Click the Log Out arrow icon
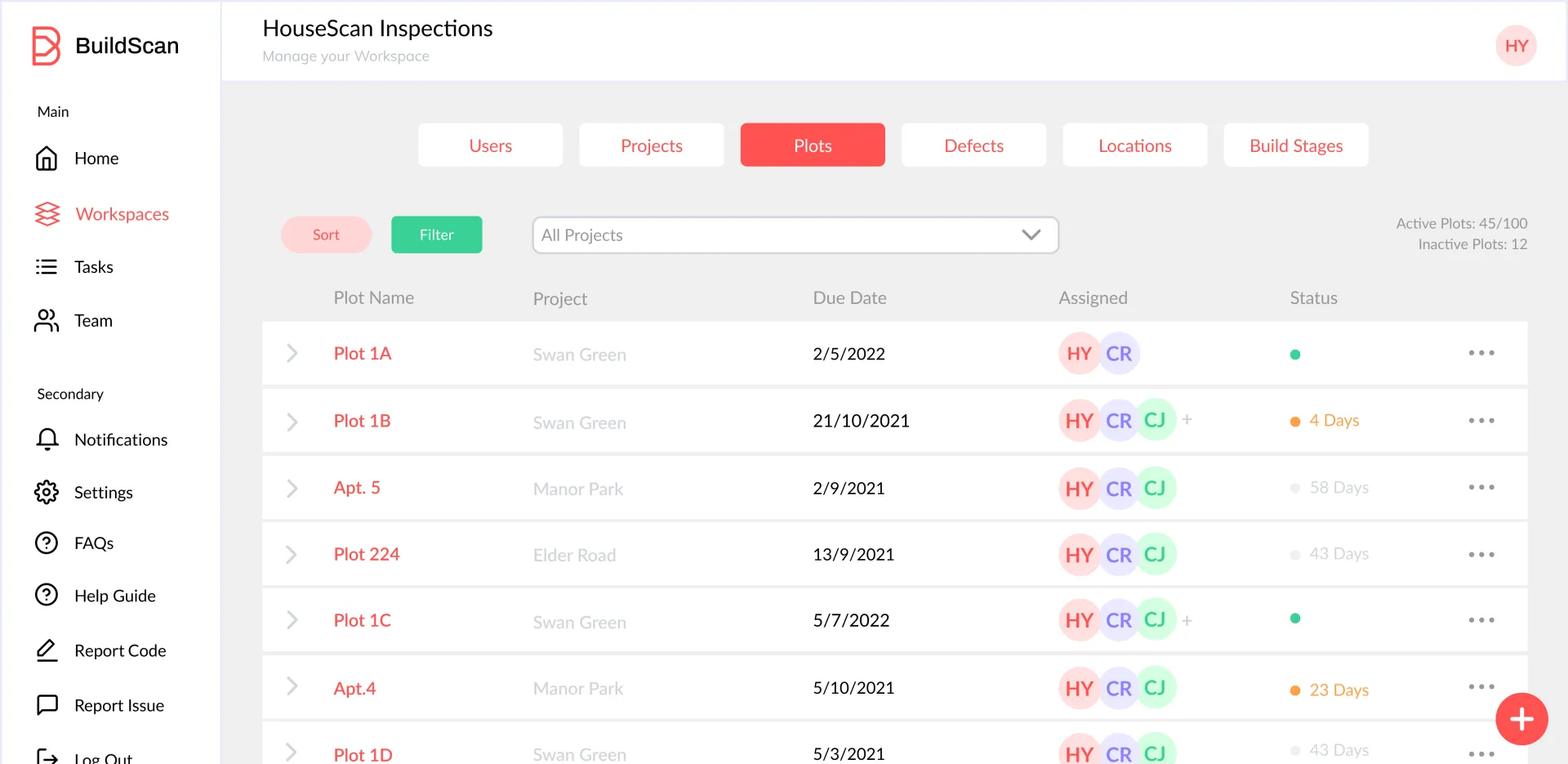The width and height of the screenshot is (1568, 764). pos(47,757)
